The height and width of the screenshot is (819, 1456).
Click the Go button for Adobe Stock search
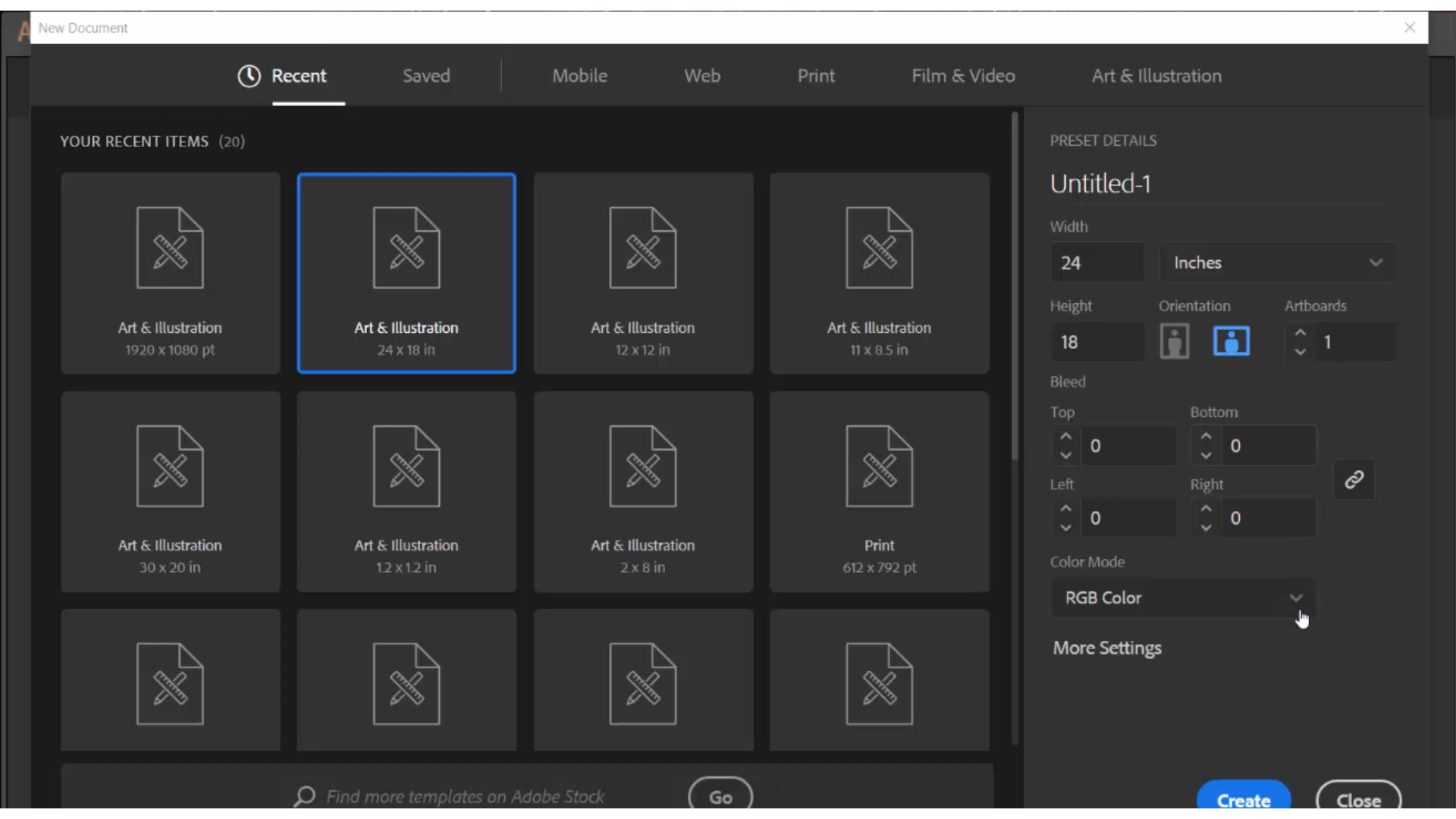pyautogui.click(x=721, y=796)
